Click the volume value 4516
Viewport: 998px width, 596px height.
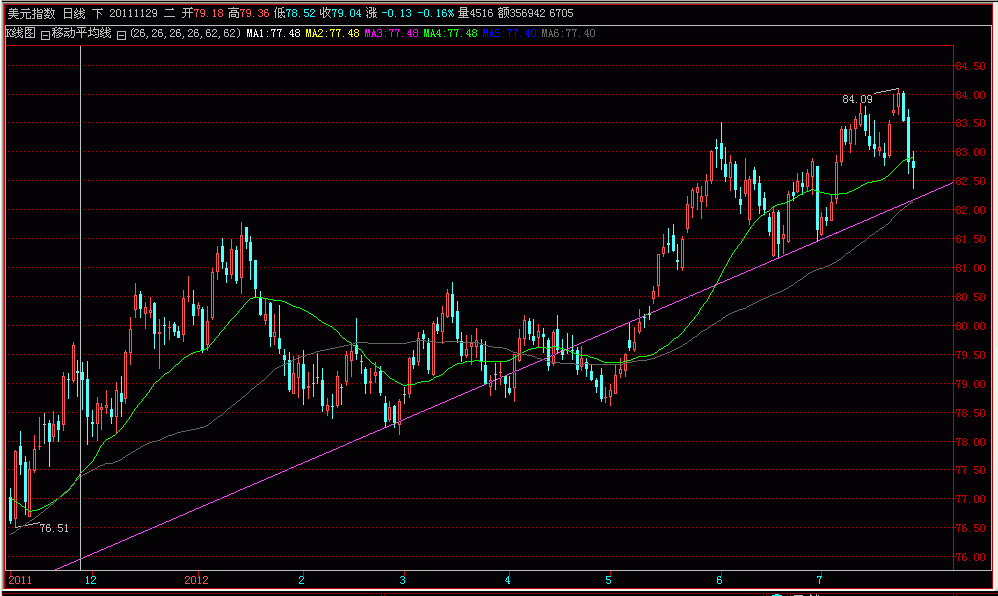pos(481,13)
